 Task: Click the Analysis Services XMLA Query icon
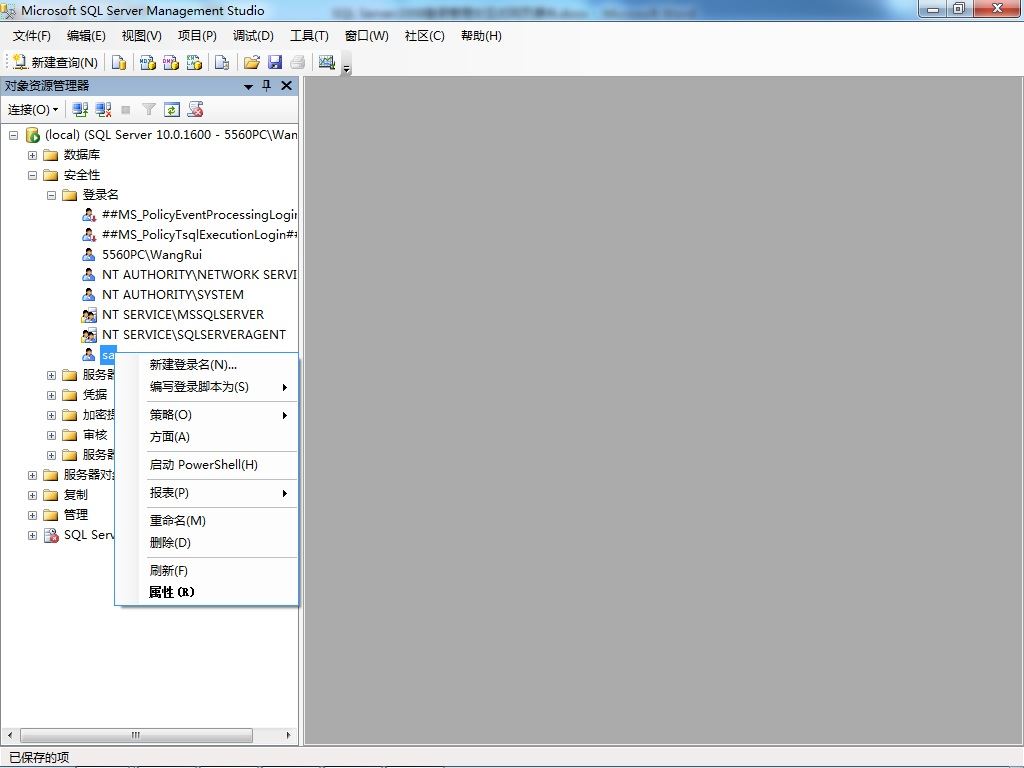pyautogui.click(x=194, y=62)
